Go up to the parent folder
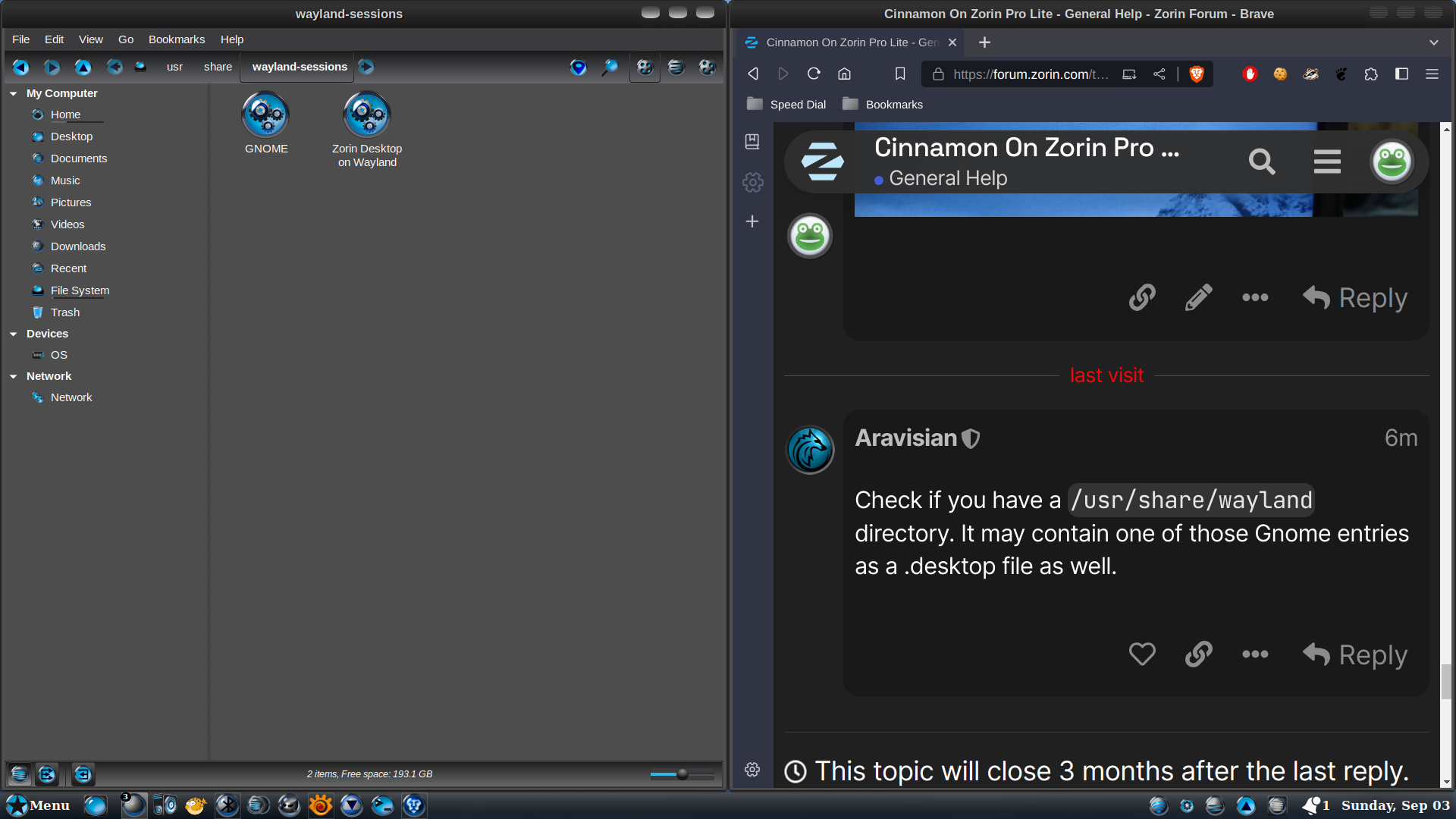The height and width of the screenshot is (819, 1456). coord(83,67)
